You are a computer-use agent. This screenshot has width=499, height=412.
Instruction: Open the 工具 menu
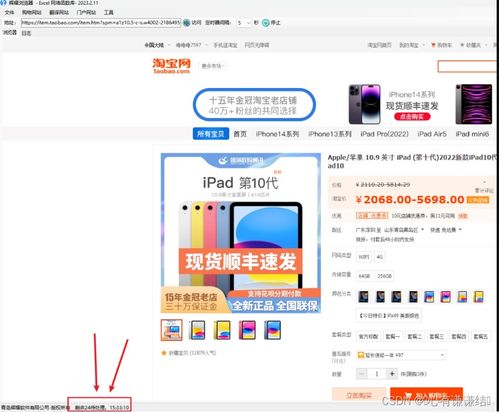coord(109,12)
